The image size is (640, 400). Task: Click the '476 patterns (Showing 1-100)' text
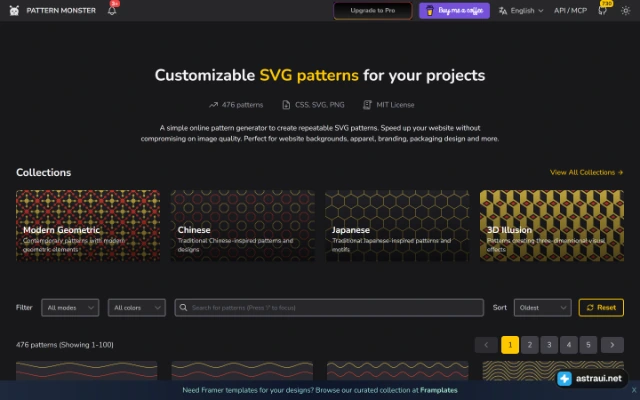pyautogui.click(x=65, y=345)
